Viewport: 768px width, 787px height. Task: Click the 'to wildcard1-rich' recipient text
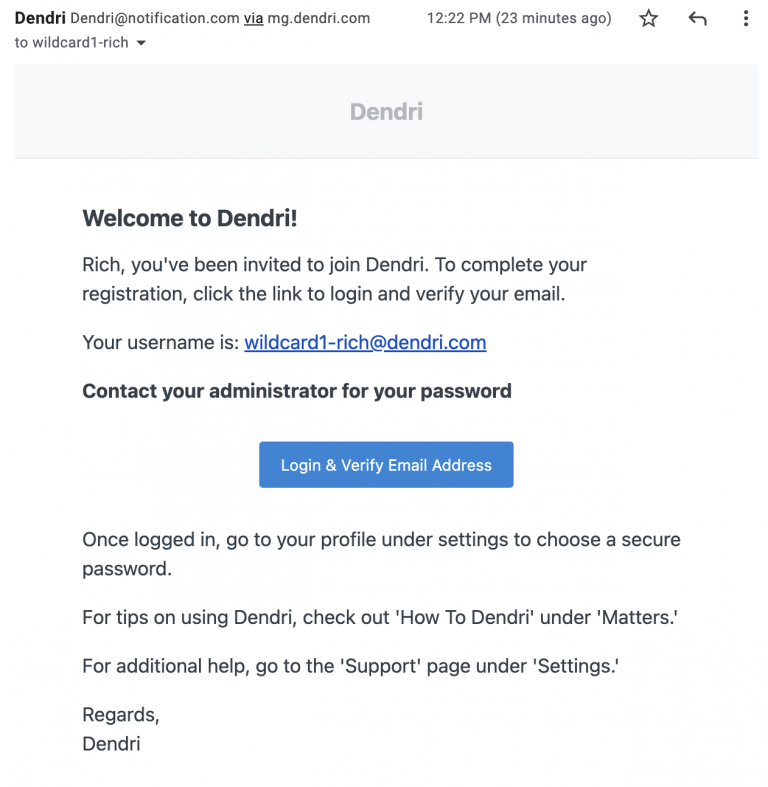(71, 43)
